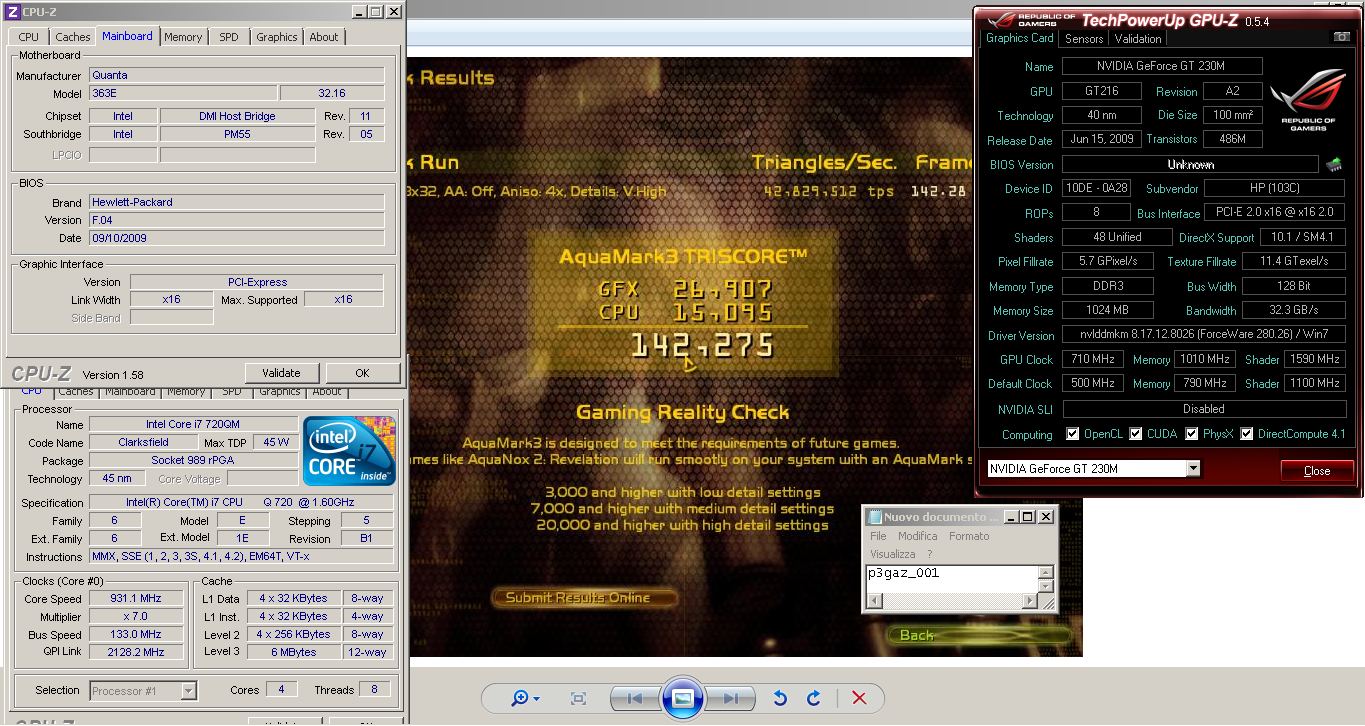Click the Clarksfield code name field
Screen dimensions: 1365x726
[x=143, y=442]
